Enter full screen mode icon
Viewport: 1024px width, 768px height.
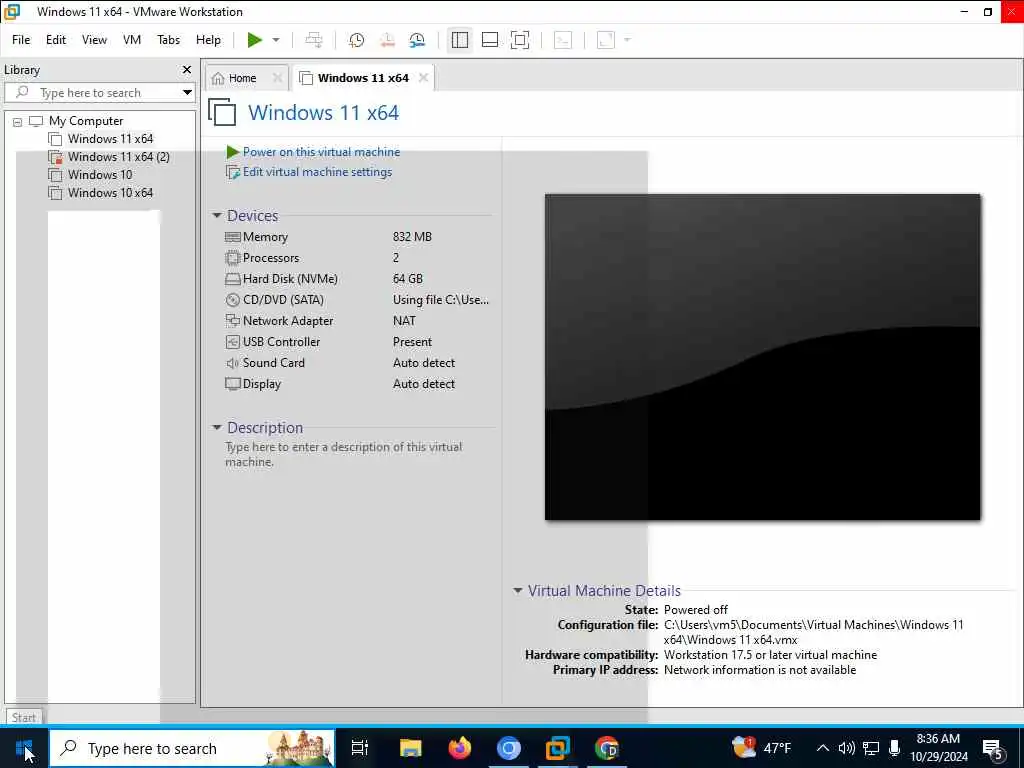[x=520, y=40]
